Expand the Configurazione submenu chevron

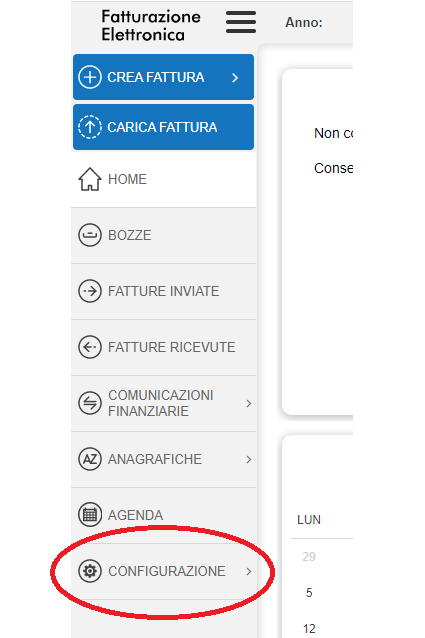(x=249, y=571)
